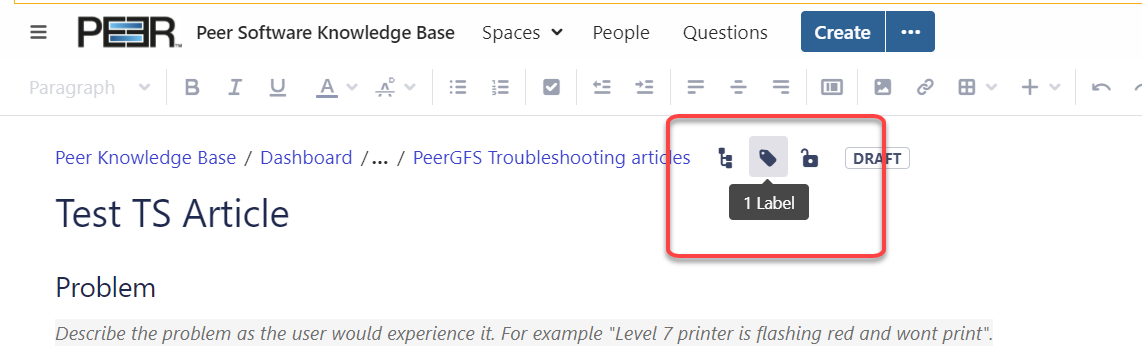Click the page location tree icon
This screenshot has width=1142, height=360.
[725, 157]
